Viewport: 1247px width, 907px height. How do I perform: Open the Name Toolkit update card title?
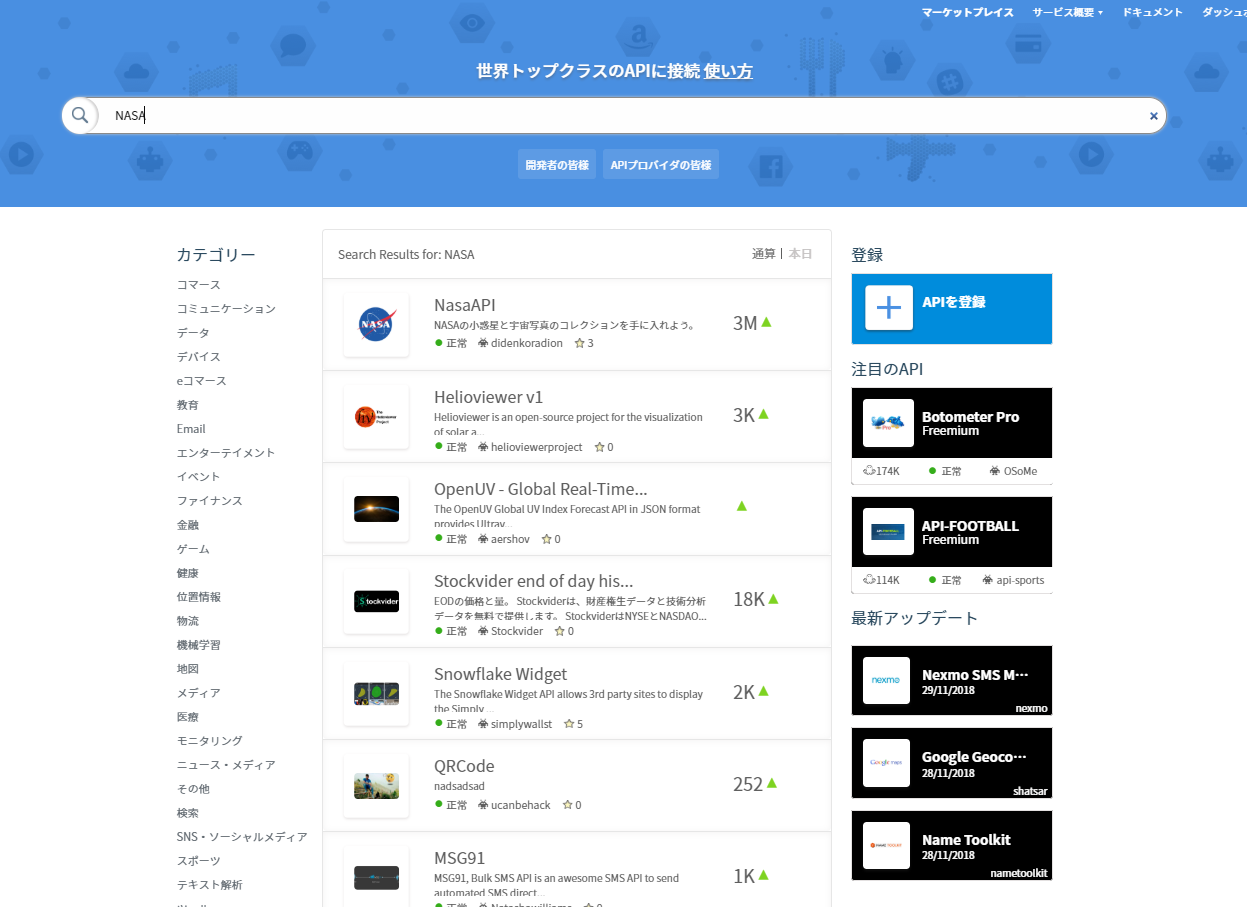tap(966, 840)
